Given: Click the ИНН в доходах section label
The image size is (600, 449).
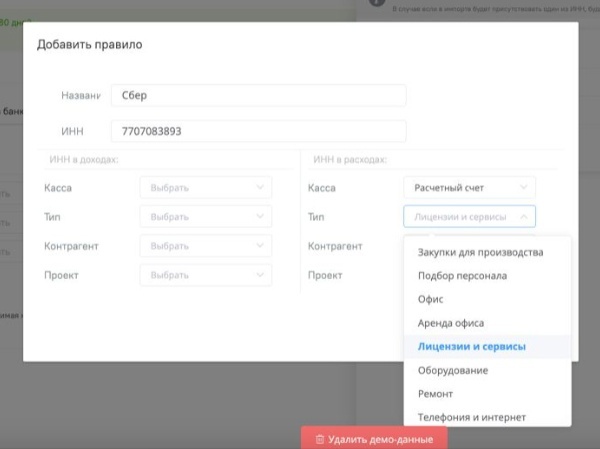Looking at the screenshot, I should click(x=84, y=160).
